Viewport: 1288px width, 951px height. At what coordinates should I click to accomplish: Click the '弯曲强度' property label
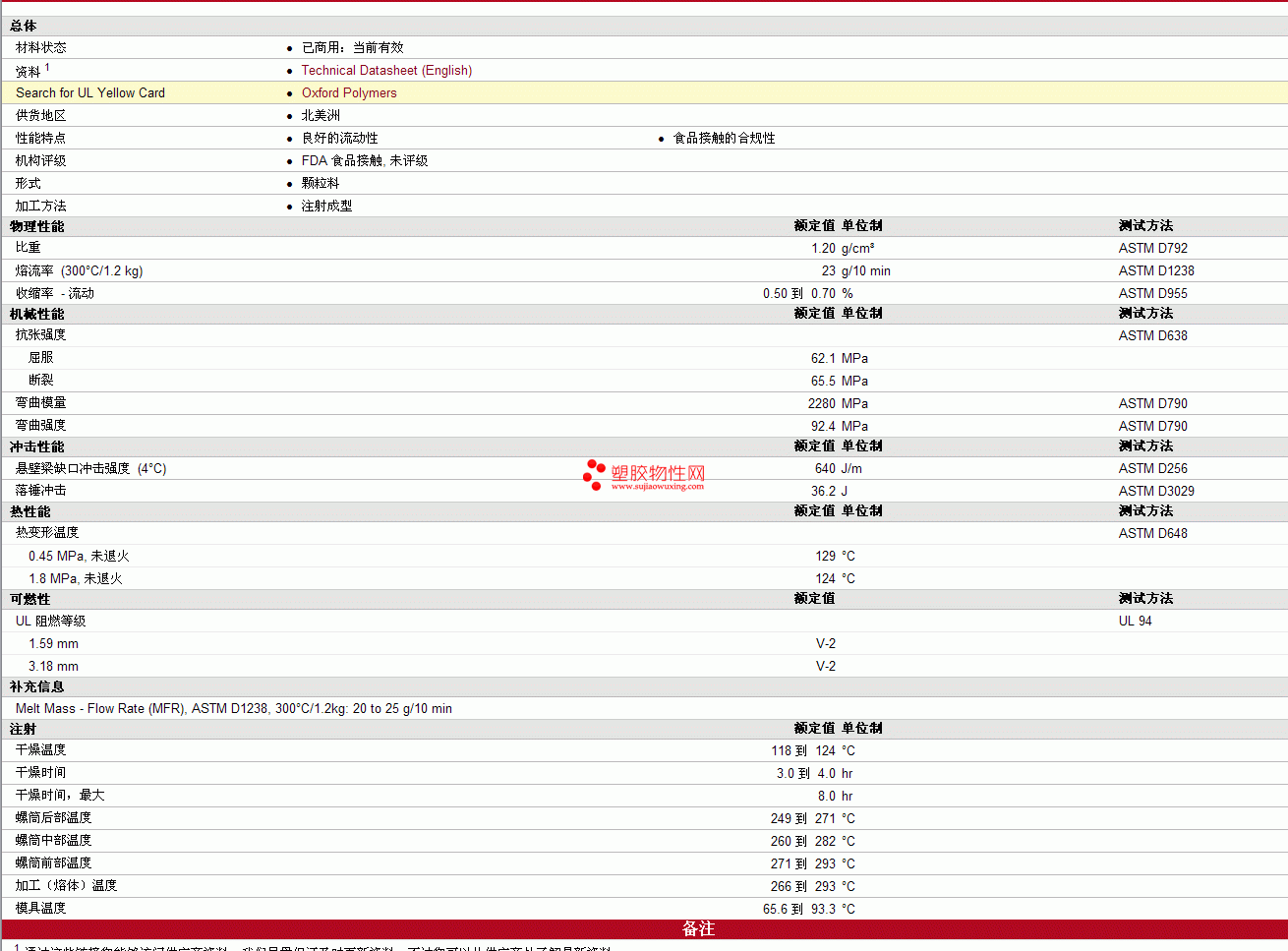pyautogui.click(x=41, y=426)
